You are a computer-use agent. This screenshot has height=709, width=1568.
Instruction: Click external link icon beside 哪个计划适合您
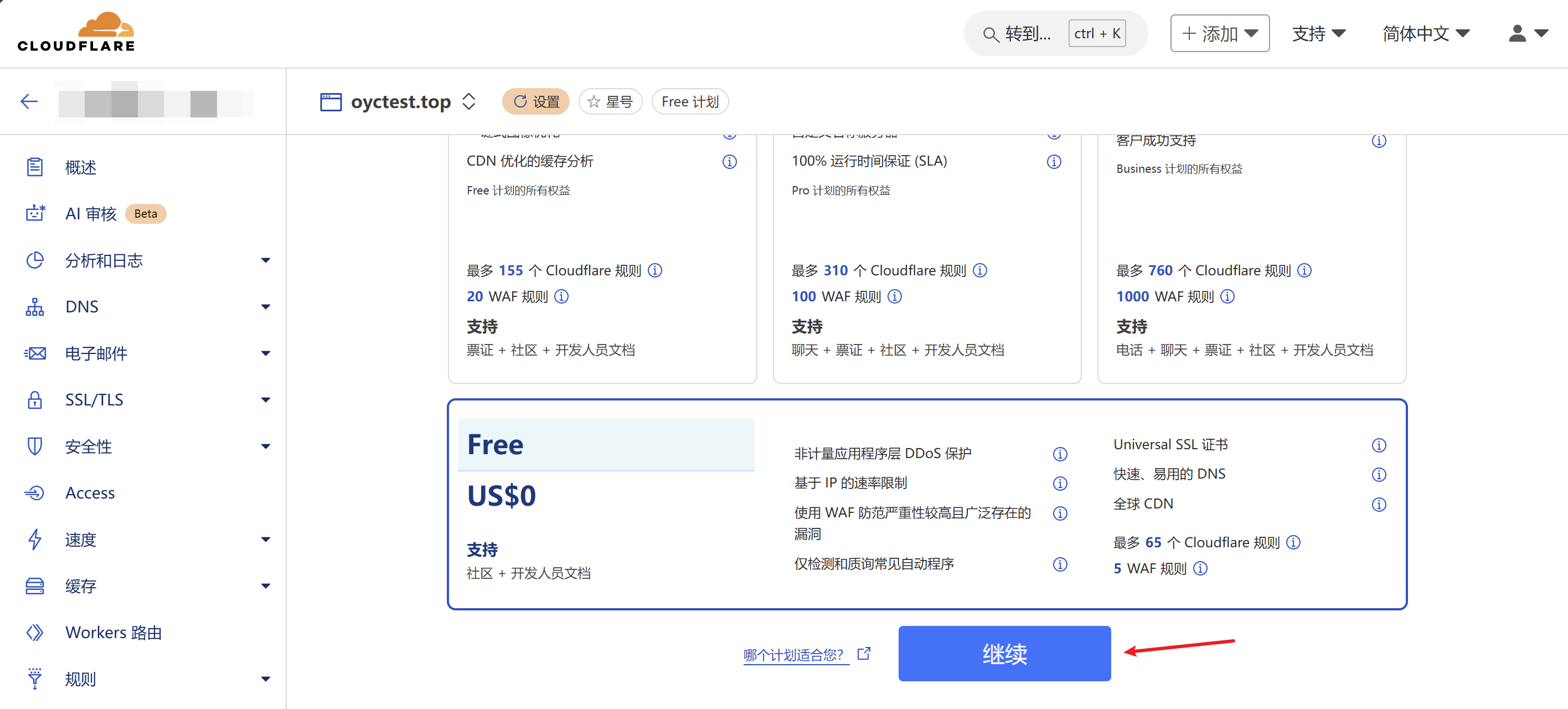click(x=863, y=654)
